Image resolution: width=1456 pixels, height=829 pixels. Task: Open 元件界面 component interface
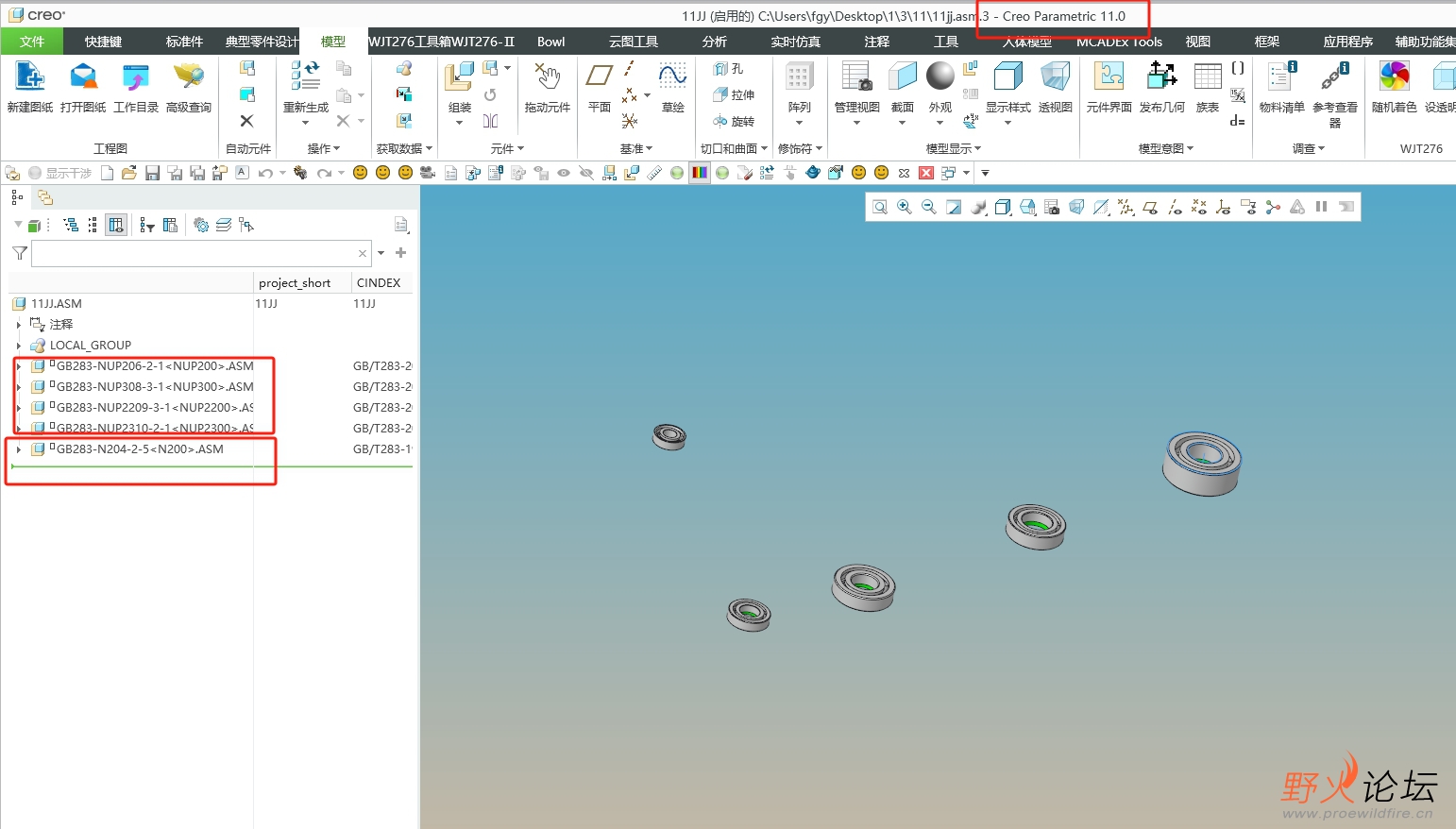click(x=1109, y=76)
